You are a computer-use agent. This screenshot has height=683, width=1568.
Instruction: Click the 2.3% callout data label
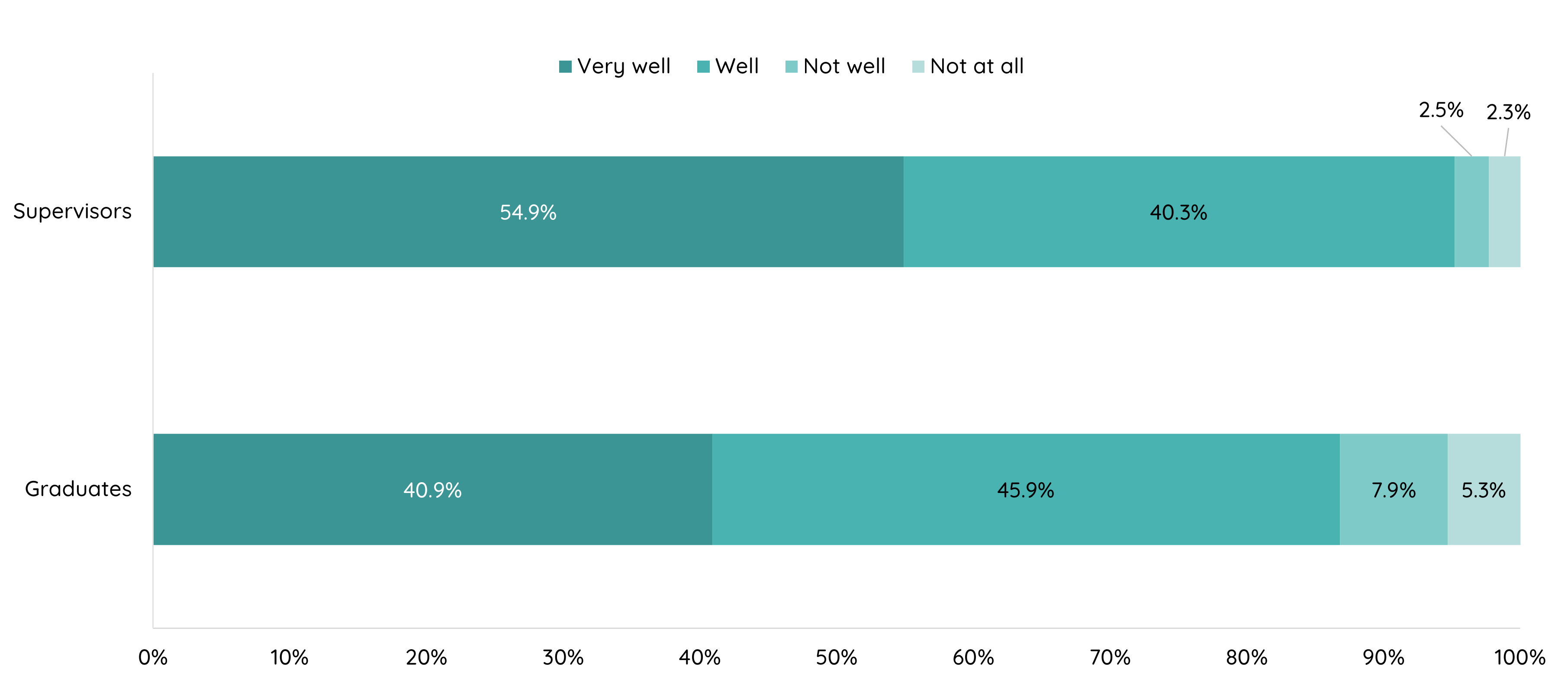[1508, 112]
